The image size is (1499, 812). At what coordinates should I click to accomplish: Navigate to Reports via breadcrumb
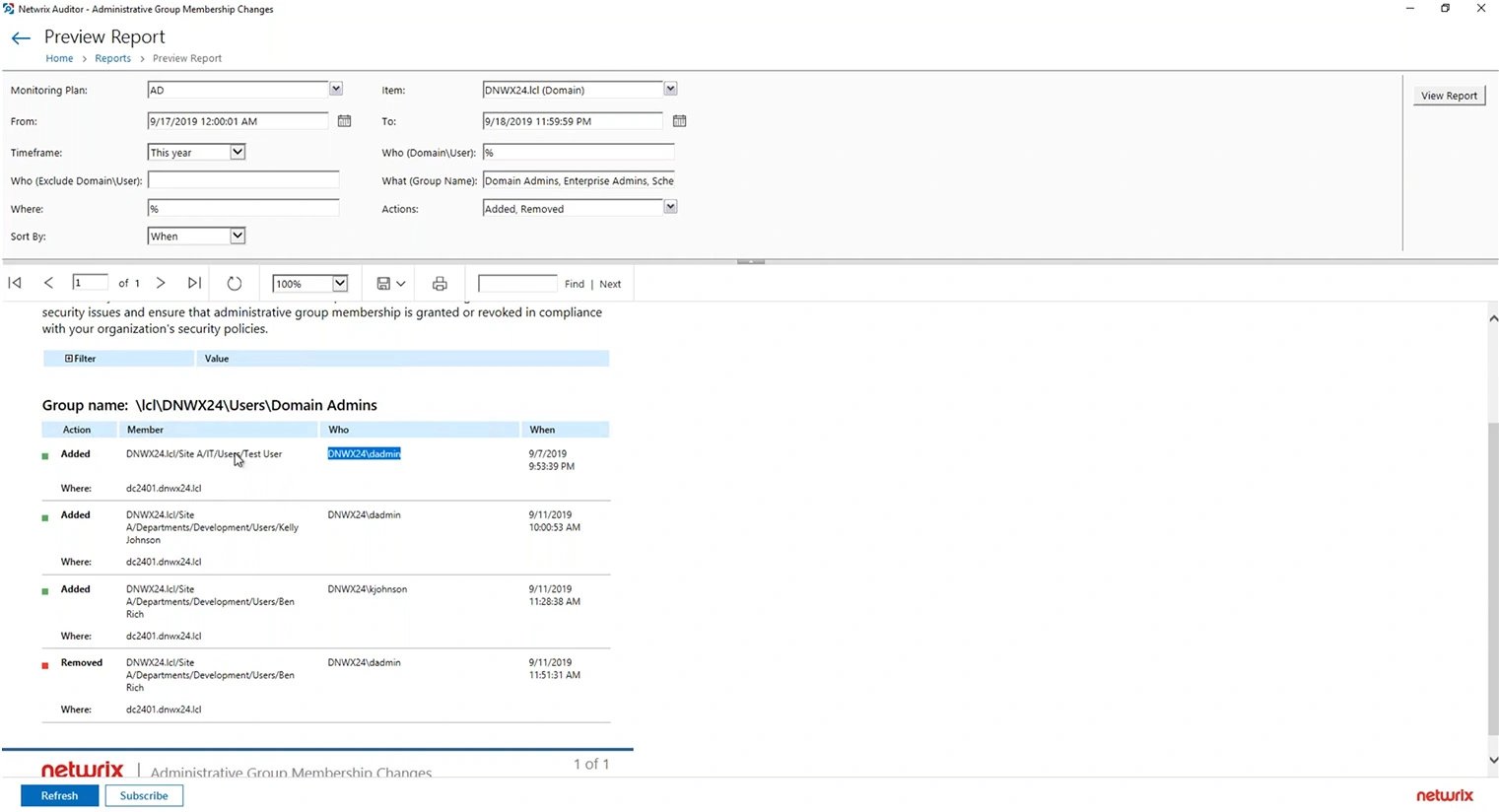(112, 58)
